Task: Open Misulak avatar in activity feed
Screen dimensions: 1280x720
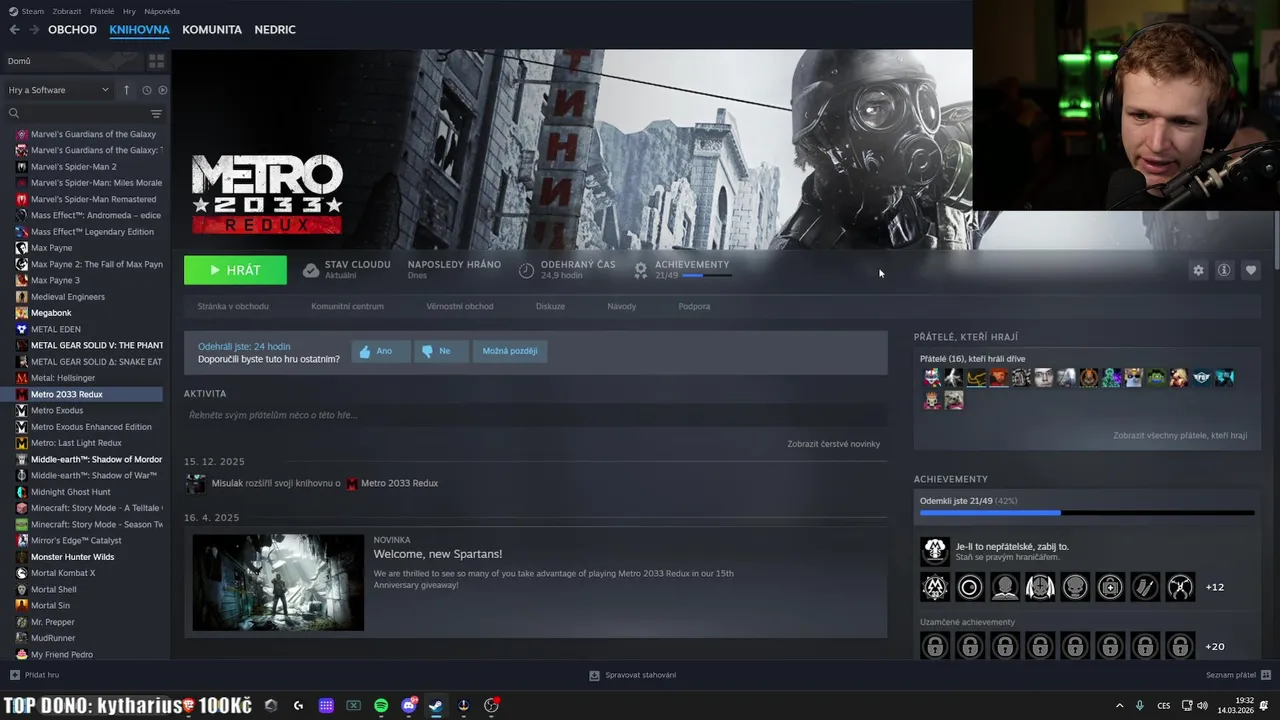Action: click(x=196, y=484)
